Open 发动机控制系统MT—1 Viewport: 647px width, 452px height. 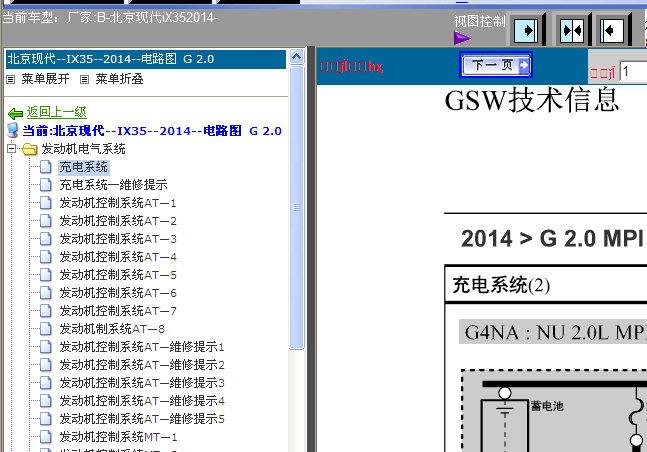click(x=118, y=437)
